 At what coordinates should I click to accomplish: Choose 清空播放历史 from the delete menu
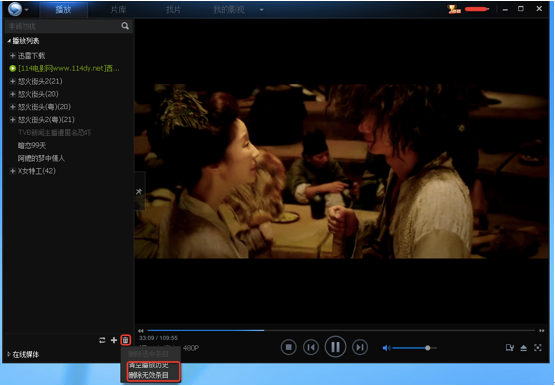pos(148,365)
